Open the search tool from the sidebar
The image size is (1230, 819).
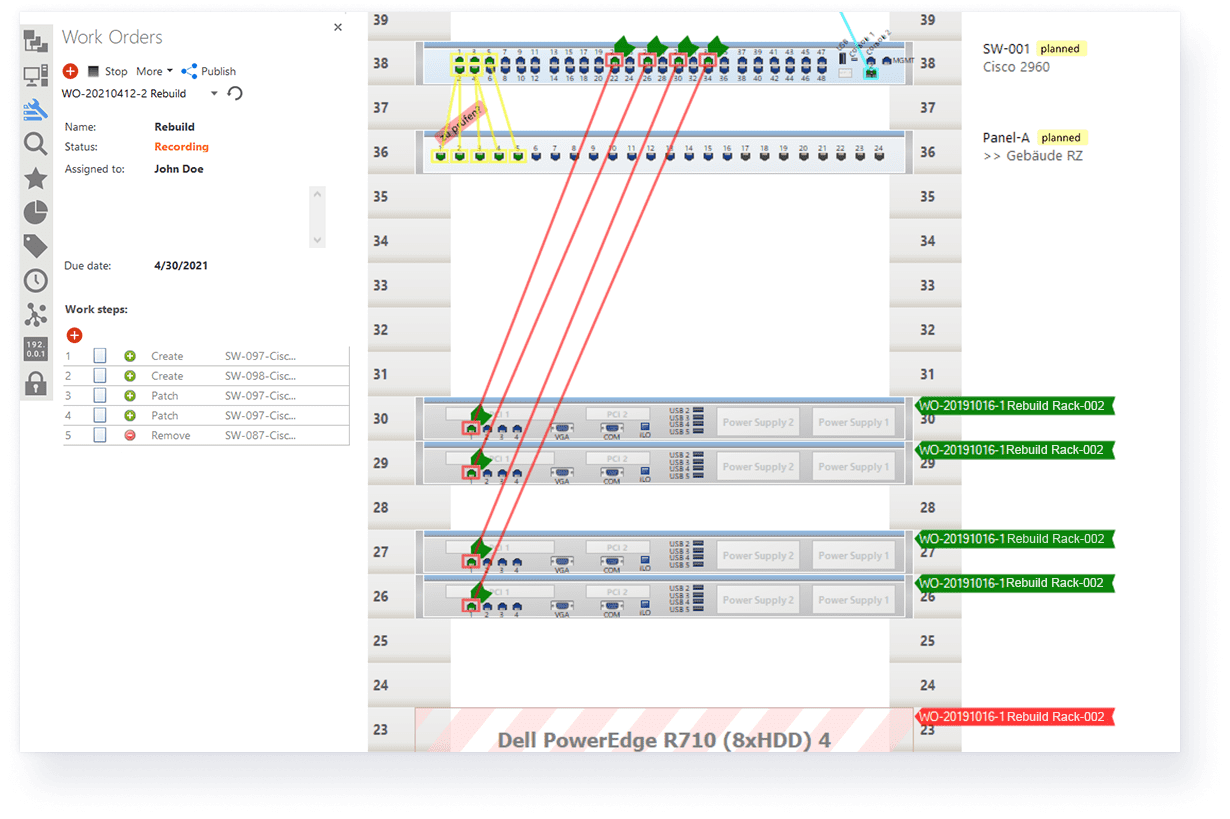pos(35,143)
